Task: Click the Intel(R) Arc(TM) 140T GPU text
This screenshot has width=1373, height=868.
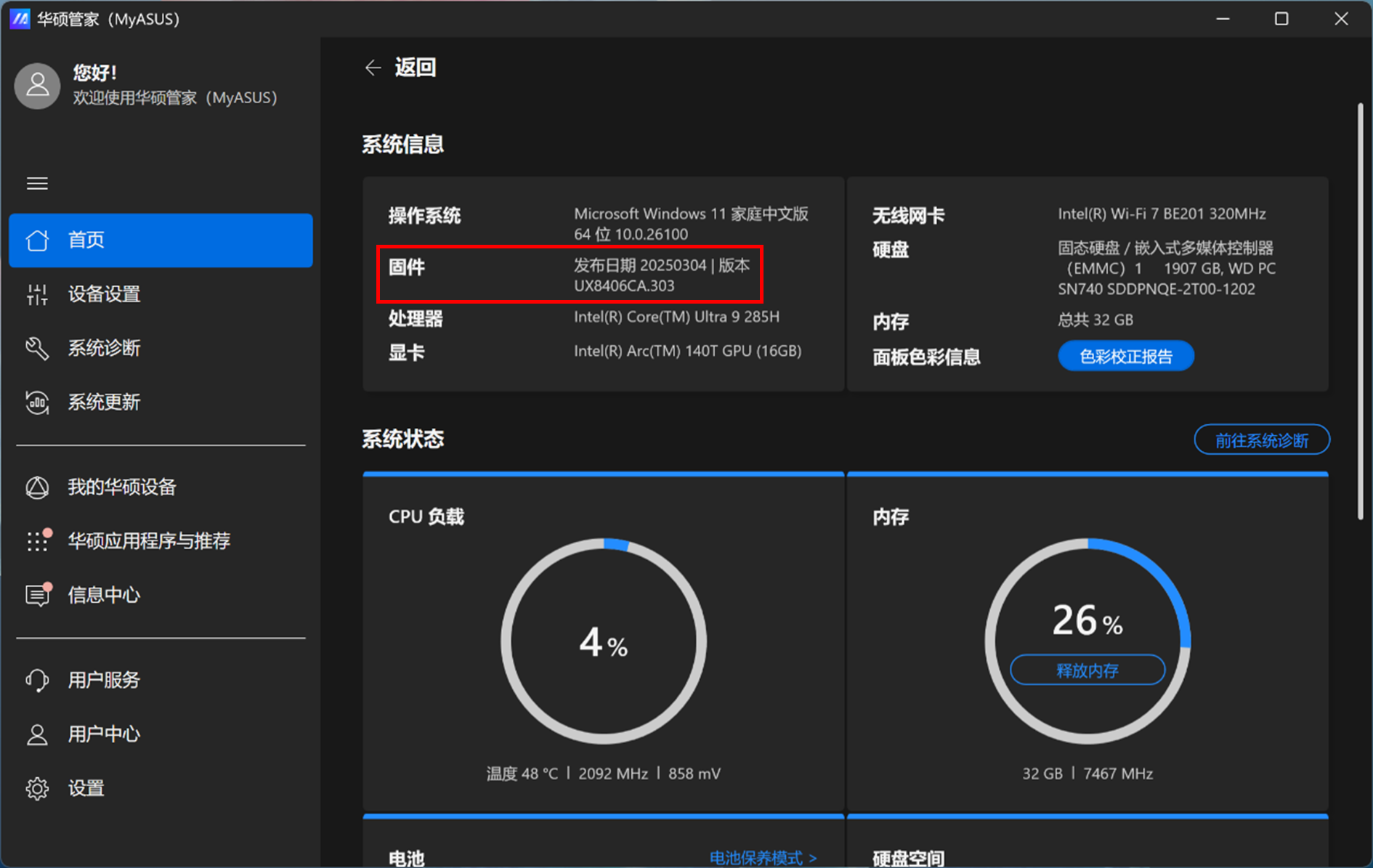Action: pyautogui.click(x=687, y=351)
